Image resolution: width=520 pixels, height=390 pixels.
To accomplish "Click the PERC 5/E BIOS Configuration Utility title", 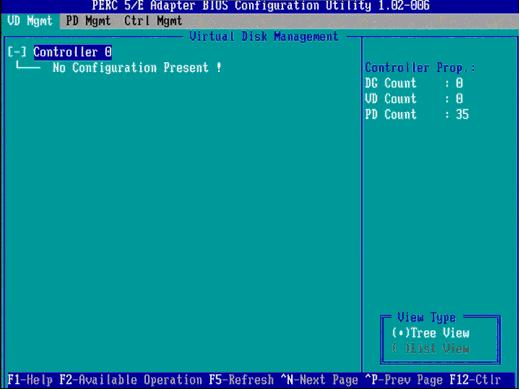I will click(261, 6).
